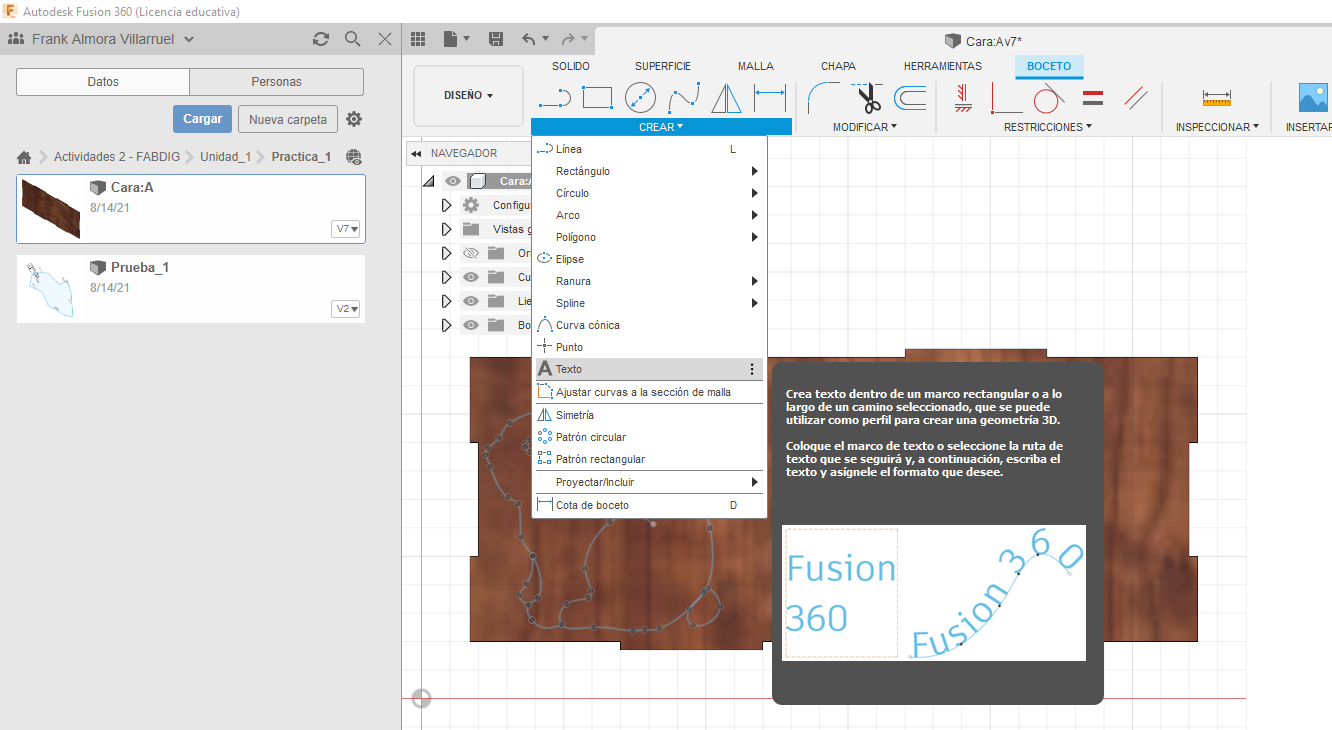
Task: Apply the Equal constraint icon
Action: pos(1093,98)
